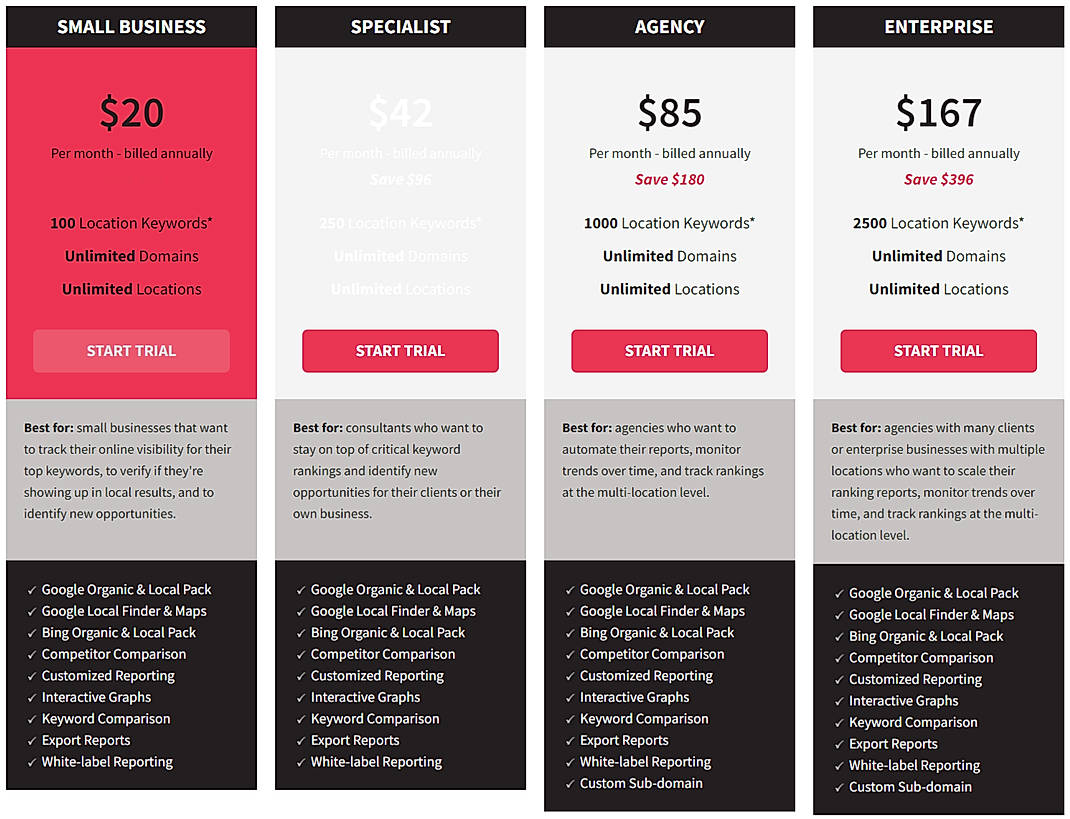
Task: Click START TRIAL for the Specialist plan
Action: (x=400, y=351)
